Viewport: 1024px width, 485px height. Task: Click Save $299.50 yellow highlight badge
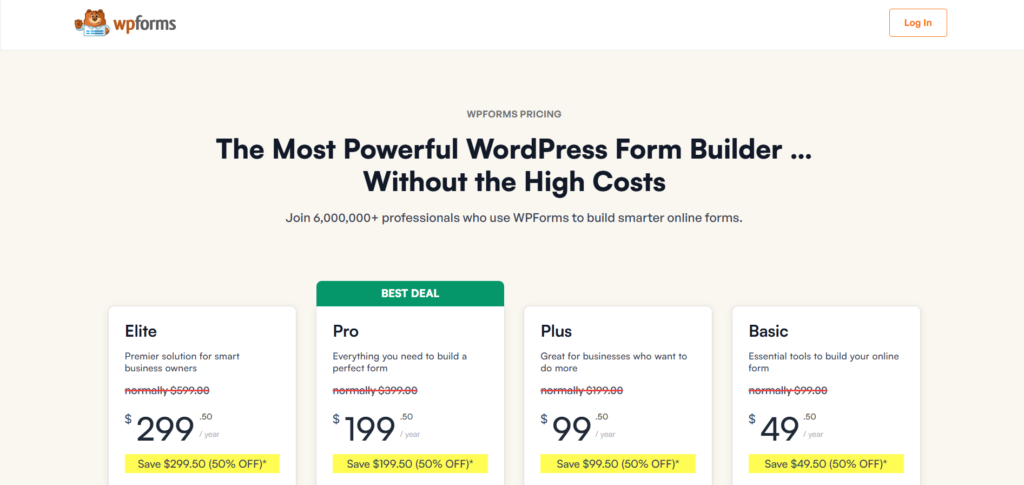202,464
